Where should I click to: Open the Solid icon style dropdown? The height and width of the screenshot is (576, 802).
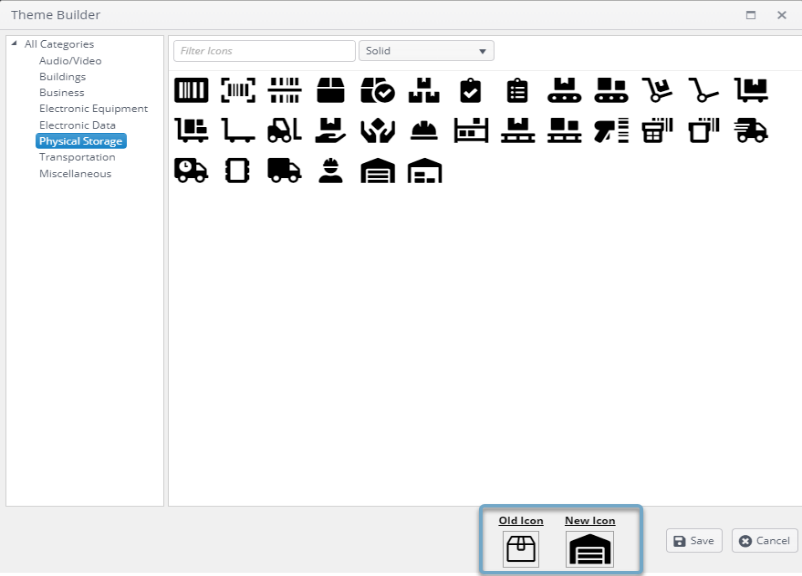[427, 51]
